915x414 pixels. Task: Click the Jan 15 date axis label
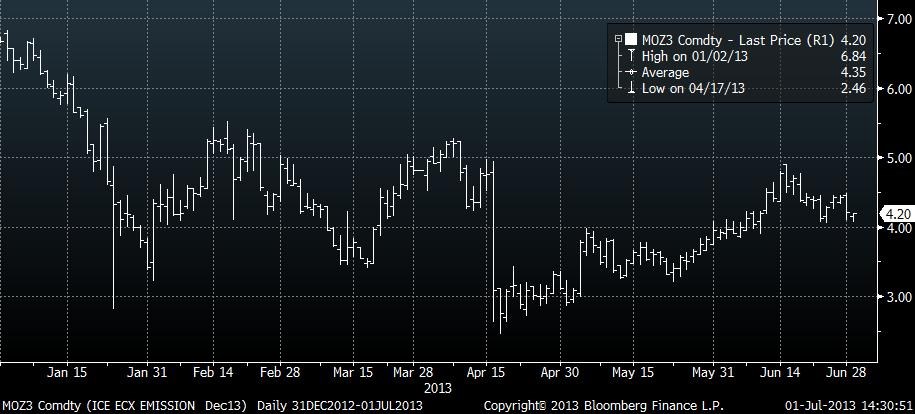coord(67,372)
